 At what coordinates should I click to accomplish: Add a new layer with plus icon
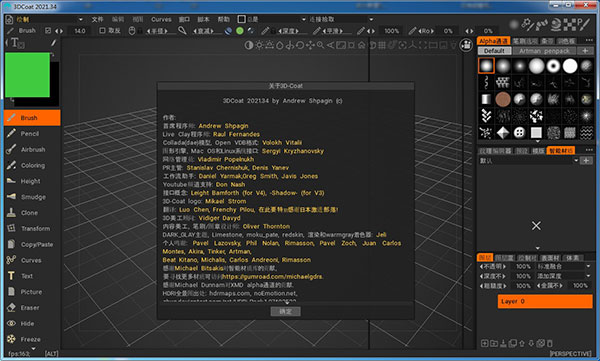(484, 343)
